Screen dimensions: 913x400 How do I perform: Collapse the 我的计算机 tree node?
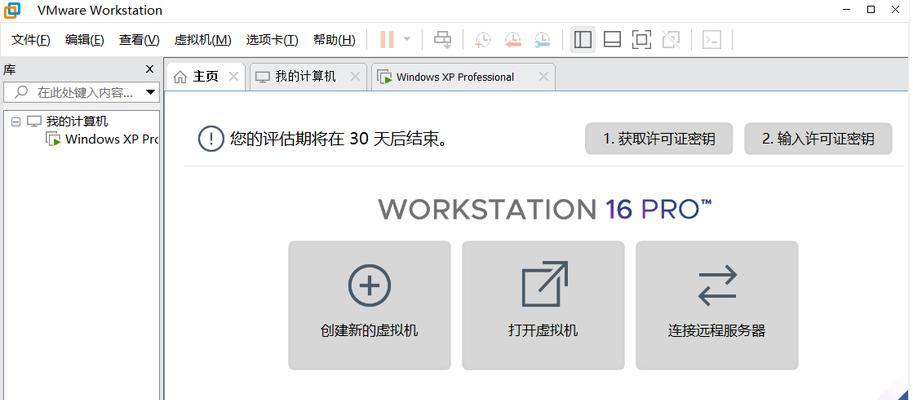[16, 122]
